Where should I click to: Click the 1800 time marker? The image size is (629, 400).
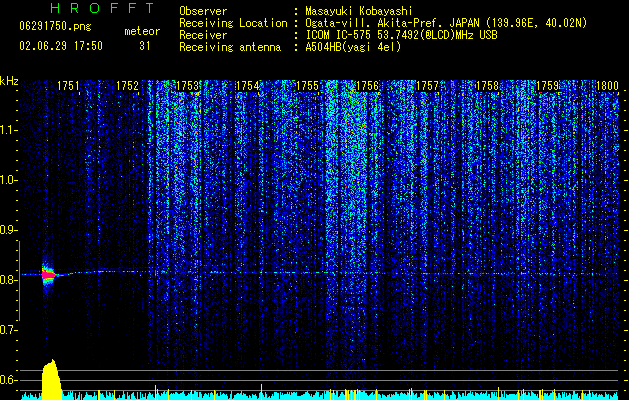coord(607,86)
